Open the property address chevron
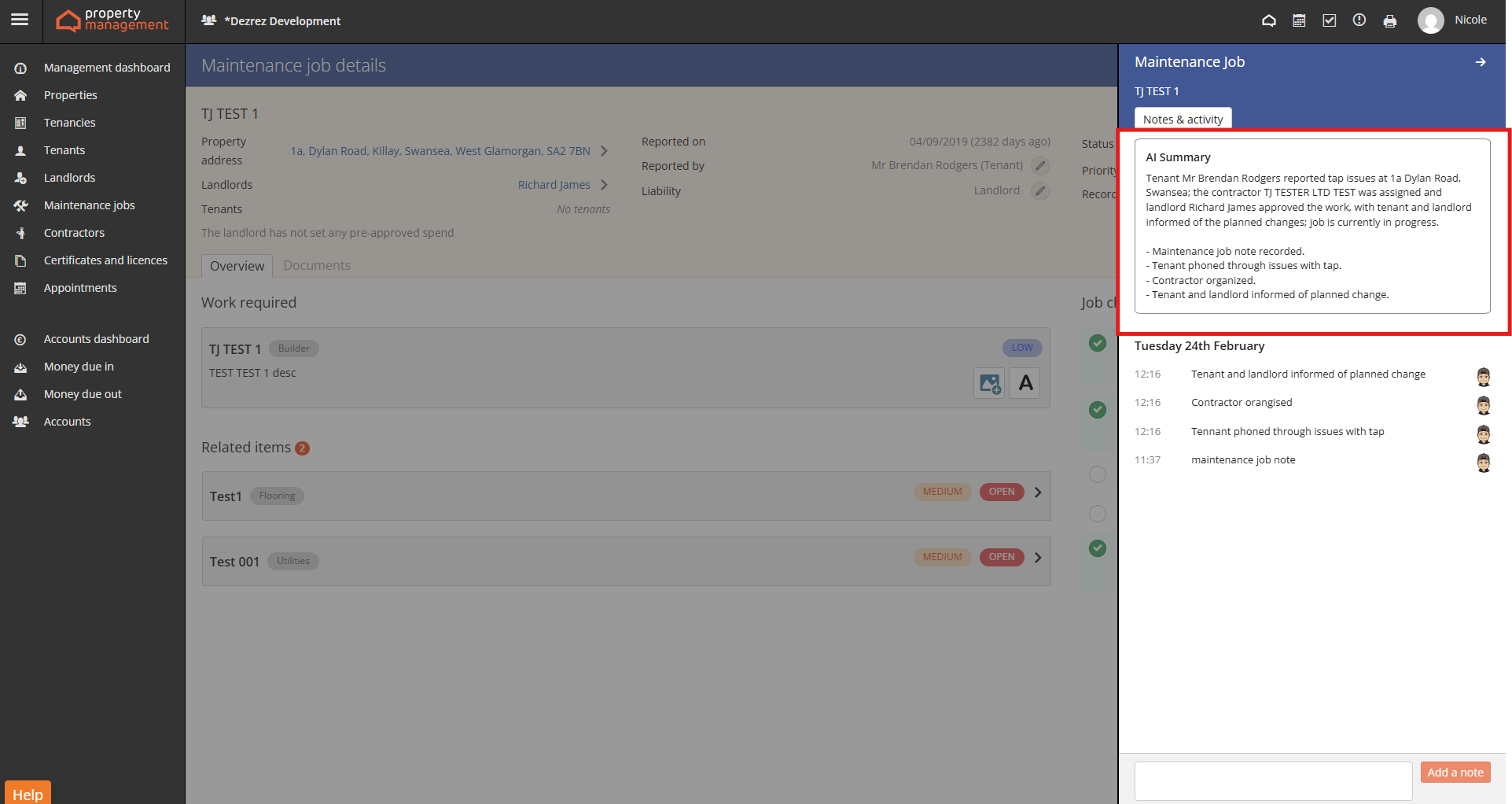The image size is (1512, 804). [604, 151]
